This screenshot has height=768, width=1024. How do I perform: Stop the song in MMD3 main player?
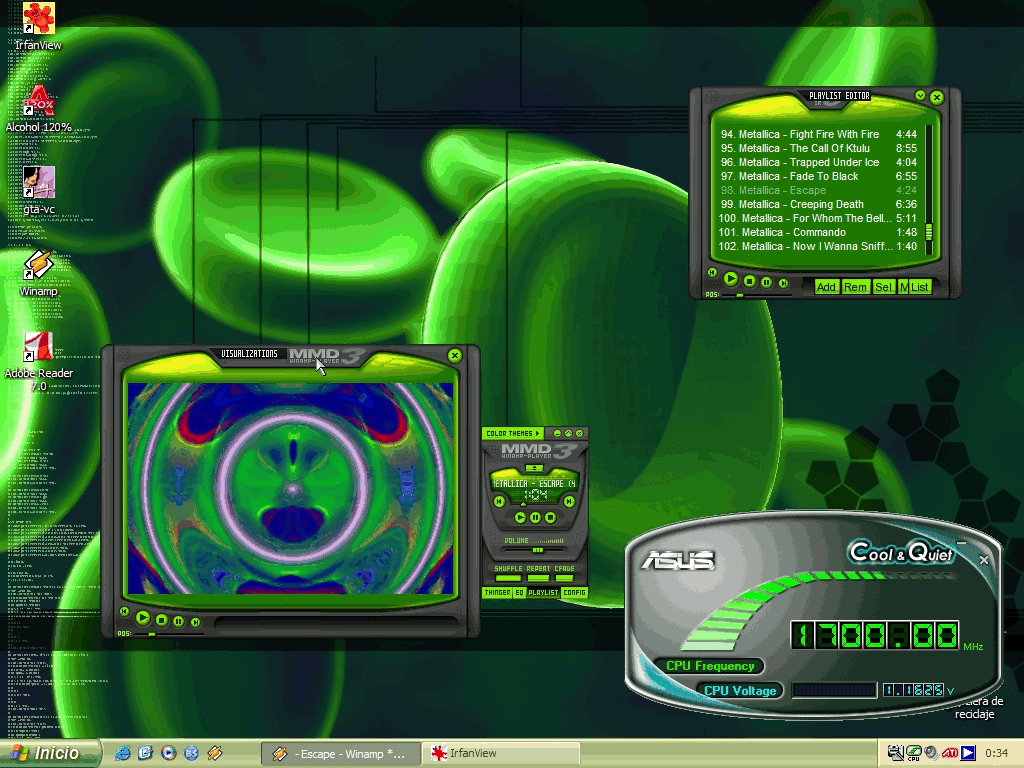[x=551, y=517]
